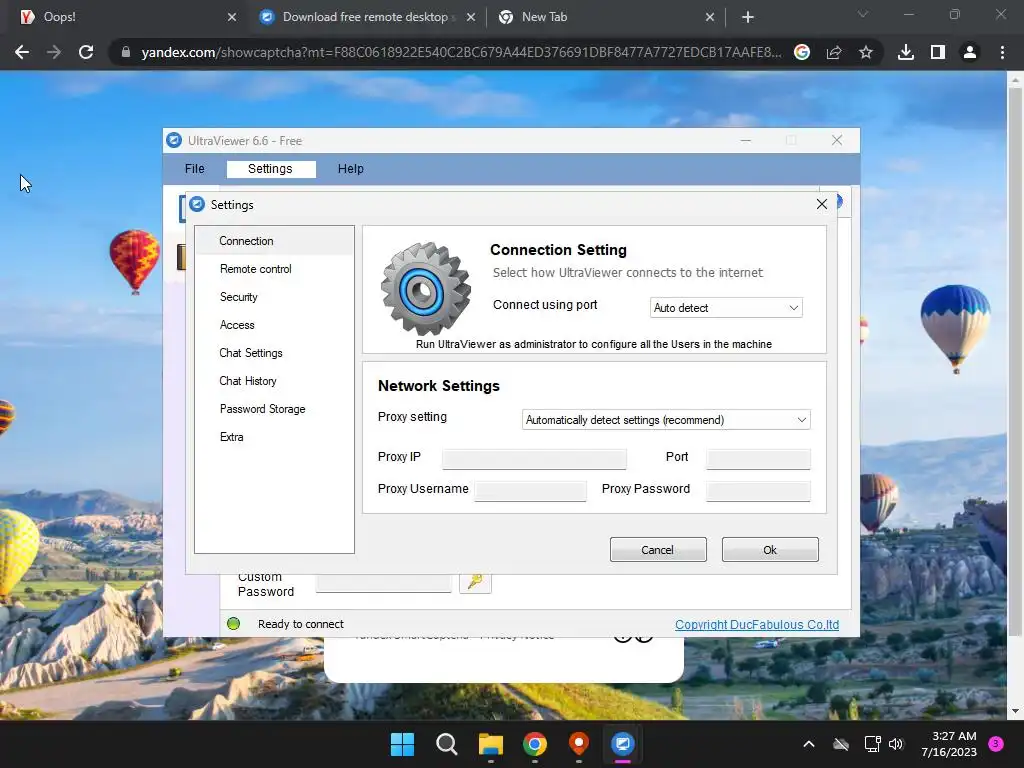Open Chrome tab search chevron
The width and height of the screenshot is (1024, 768).
pyautogui.click(x=863, y=14)
